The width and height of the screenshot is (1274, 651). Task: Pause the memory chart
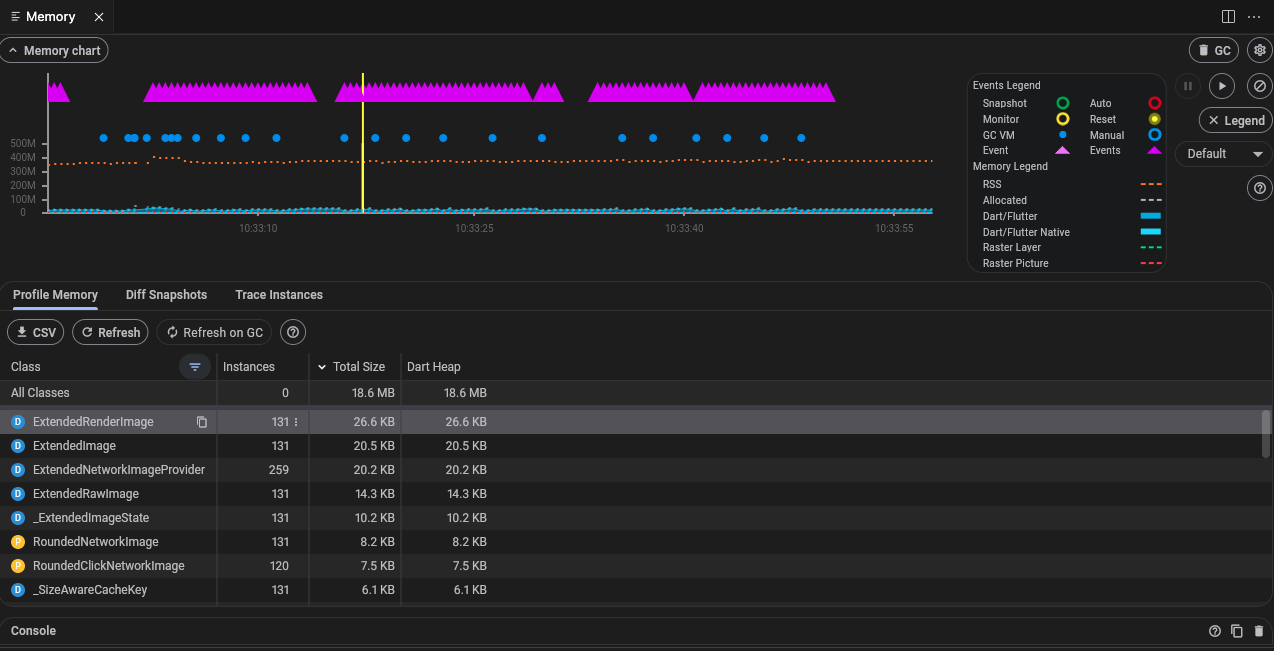click(x=1187, y=87)
